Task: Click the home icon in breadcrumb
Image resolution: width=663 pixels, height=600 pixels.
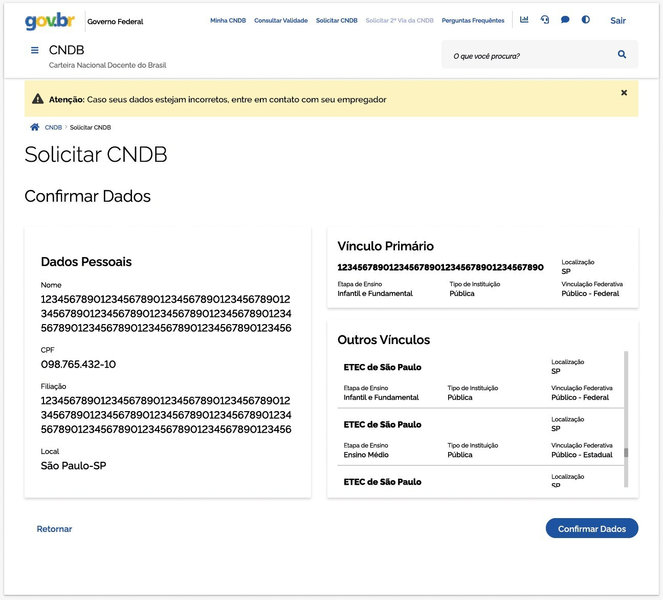Action: click(x=34, y=127)
